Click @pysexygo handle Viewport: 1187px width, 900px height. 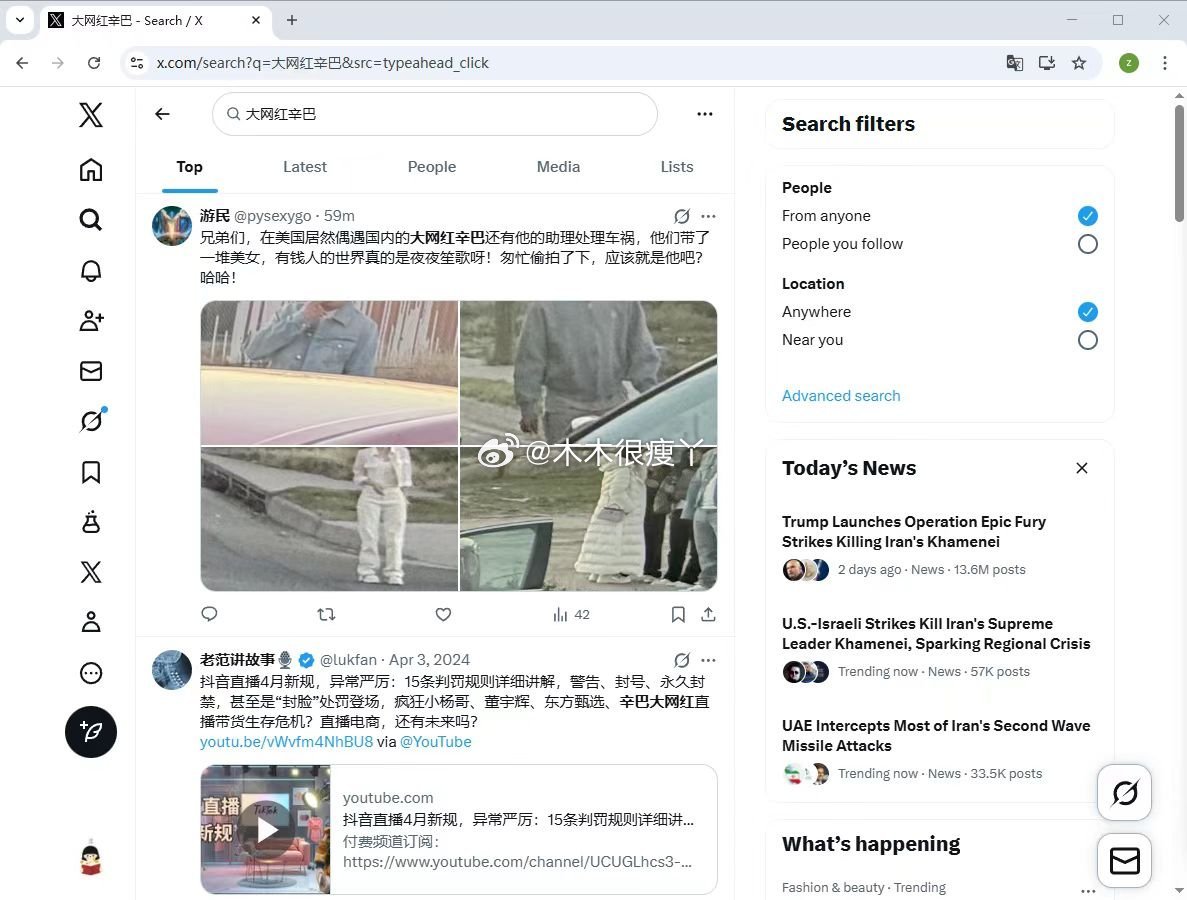[273, 216]
